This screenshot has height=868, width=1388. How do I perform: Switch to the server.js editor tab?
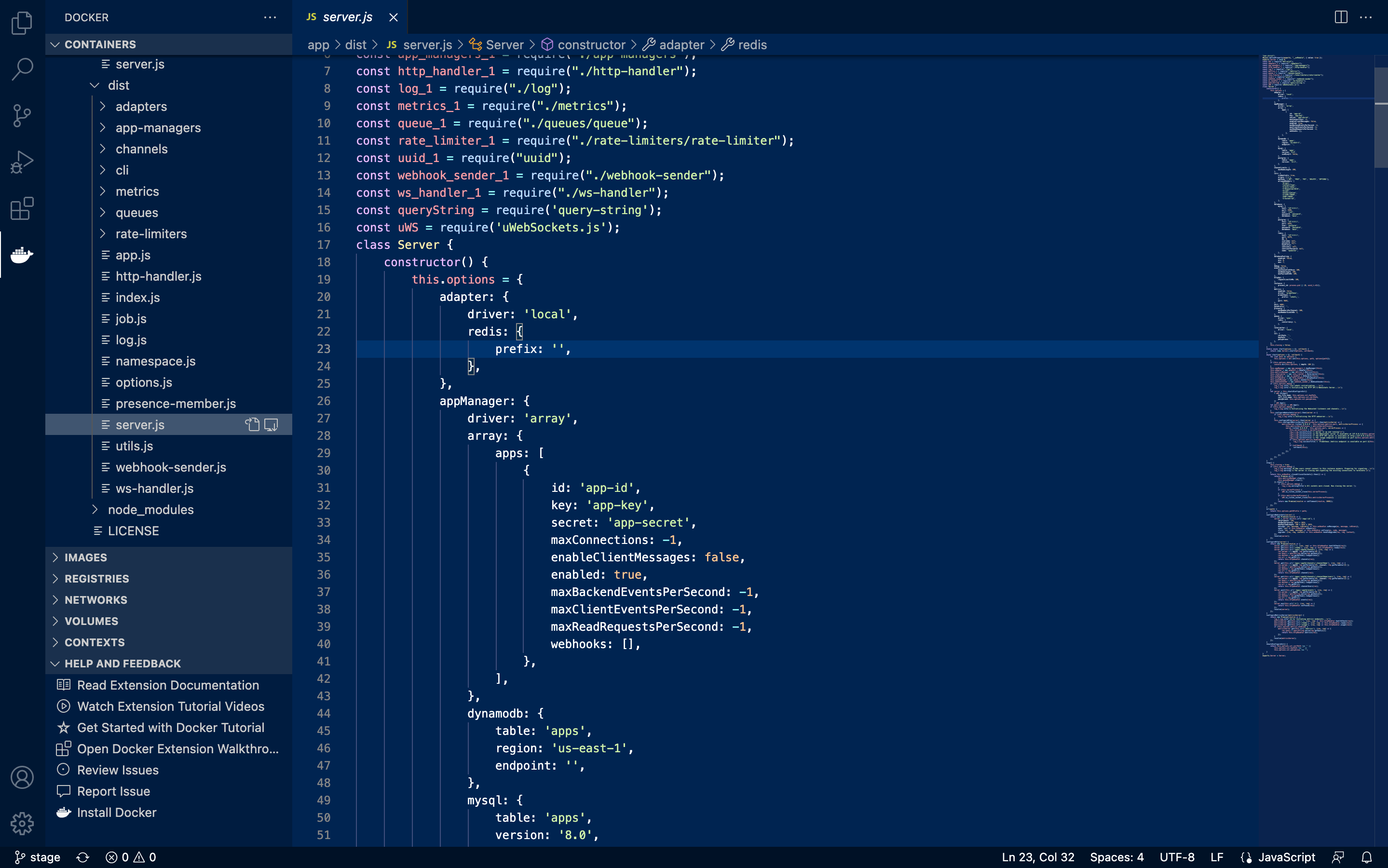[347, 17]
